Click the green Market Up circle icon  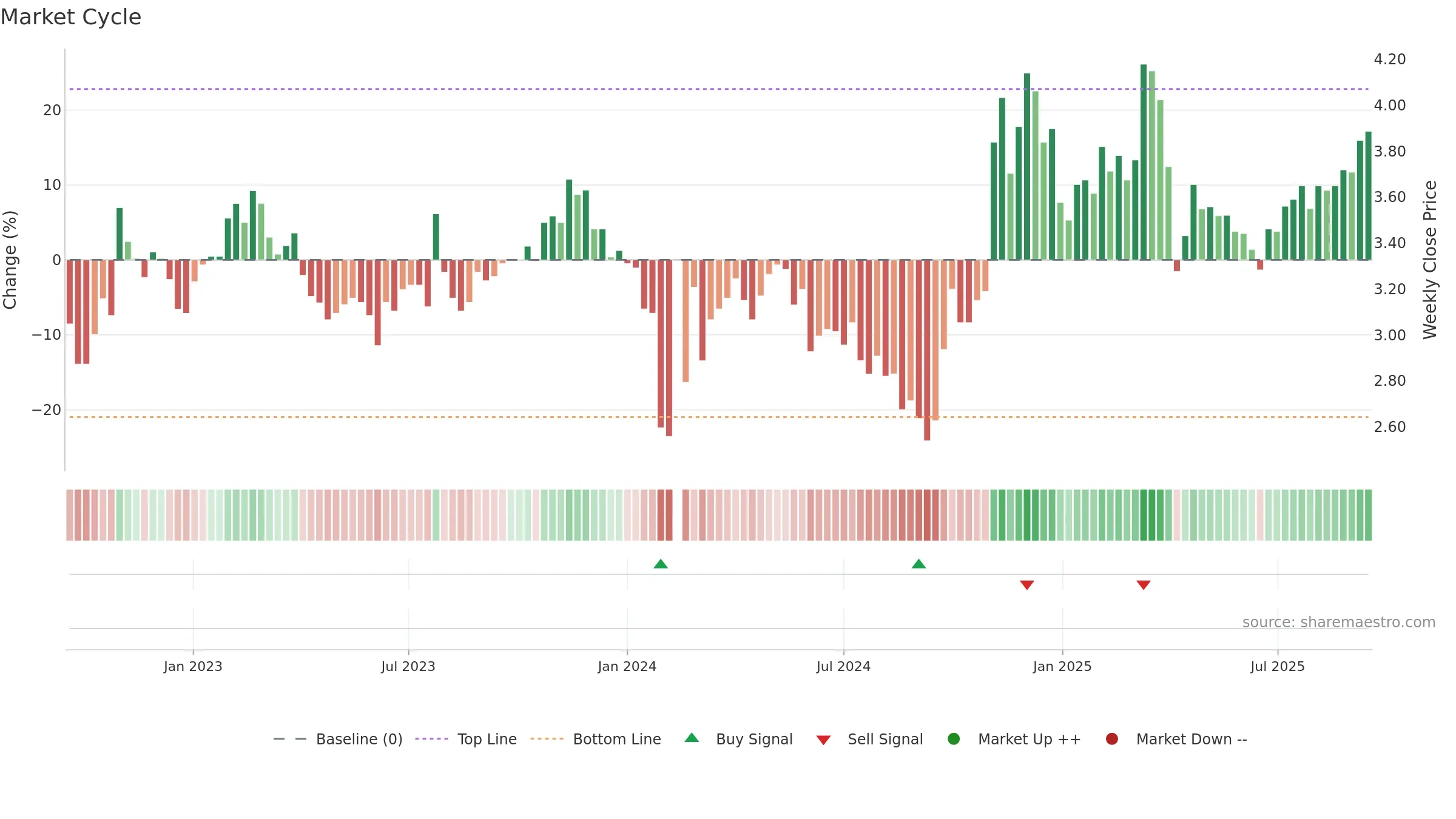click(x=954, y=739)
